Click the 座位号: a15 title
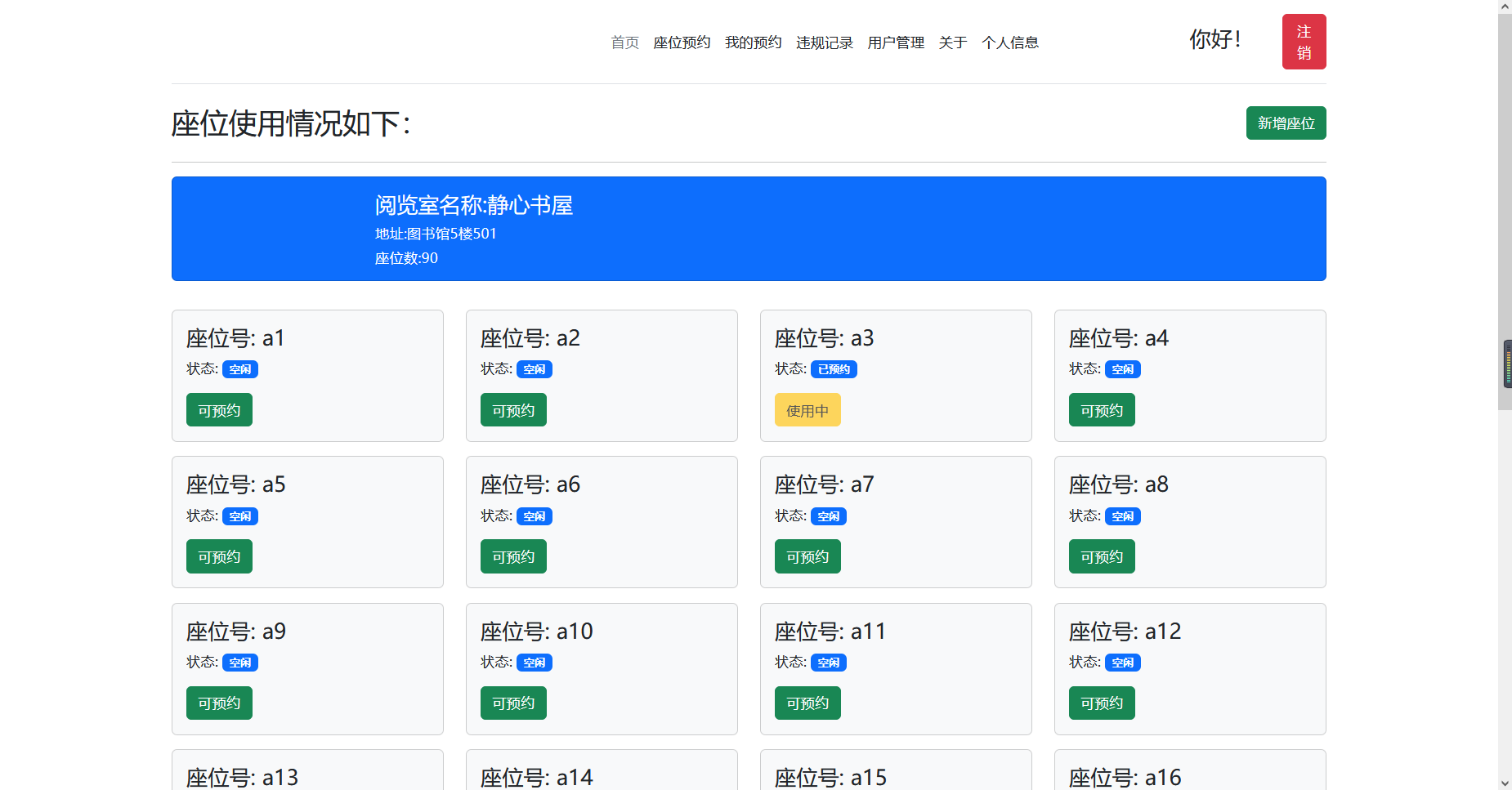The height and width of the screenshot is (790, 1512). coord(831,777)
